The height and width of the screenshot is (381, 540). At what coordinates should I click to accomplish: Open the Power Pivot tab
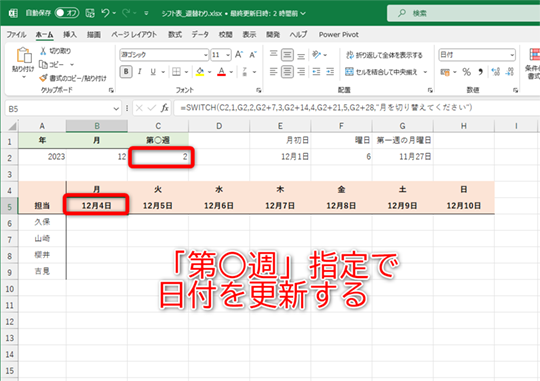pyautogui.click(x=339, y=34)
